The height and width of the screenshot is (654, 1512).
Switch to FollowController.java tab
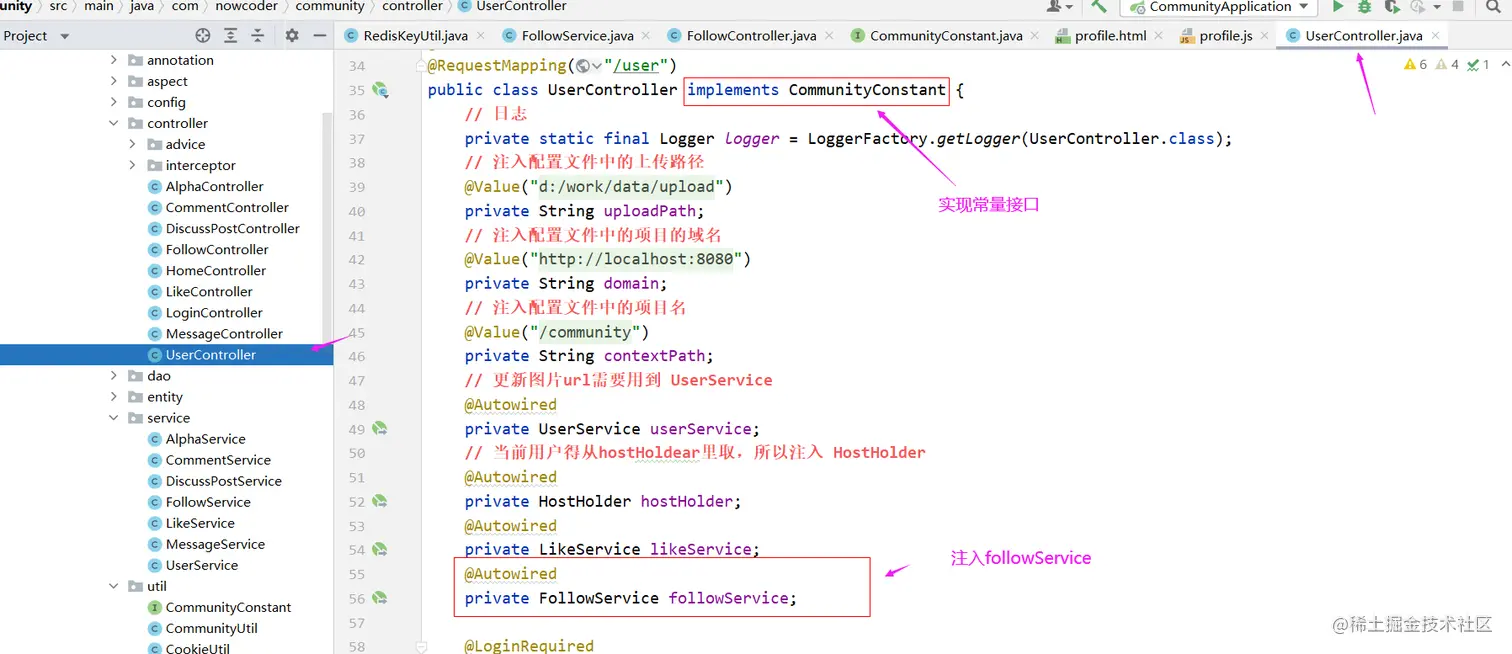point(750,35)
